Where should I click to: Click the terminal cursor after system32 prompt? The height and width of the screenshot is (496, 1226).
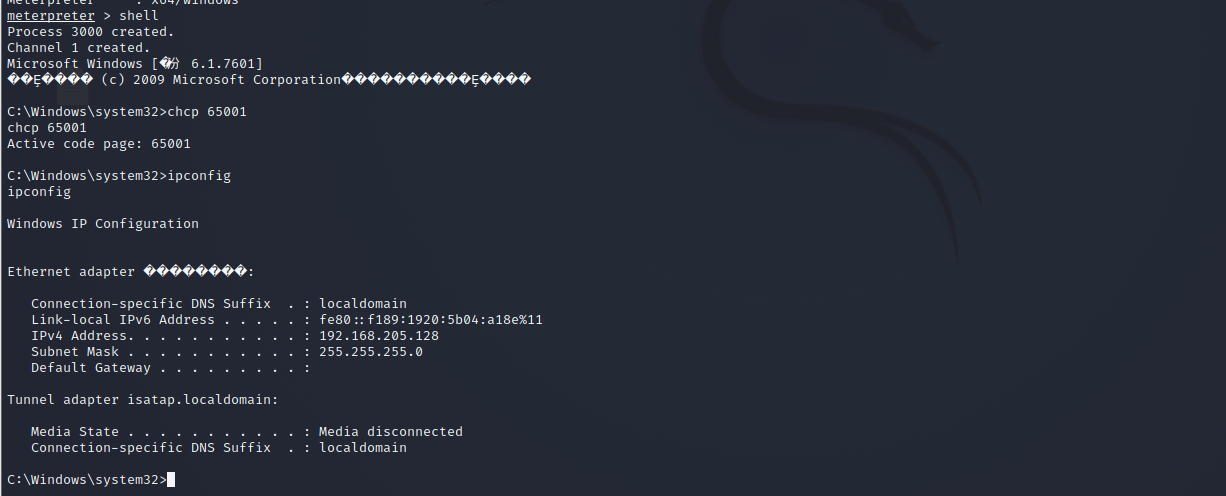171,480
